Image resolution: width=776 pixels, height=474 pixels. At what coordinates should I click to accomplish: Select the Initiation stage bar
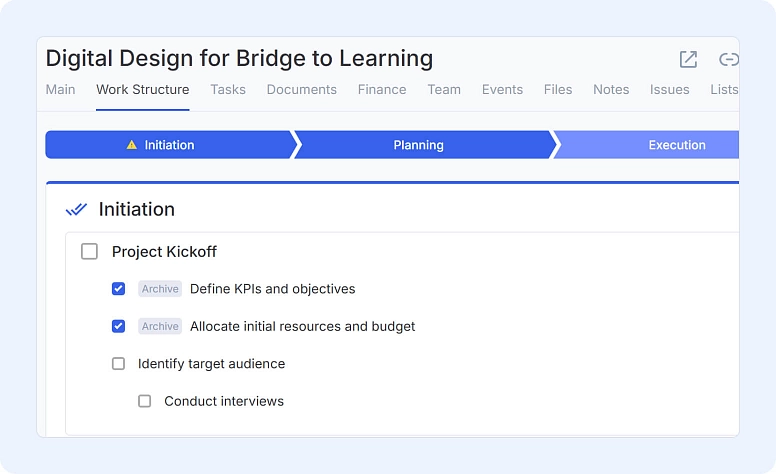click(171, 145)
